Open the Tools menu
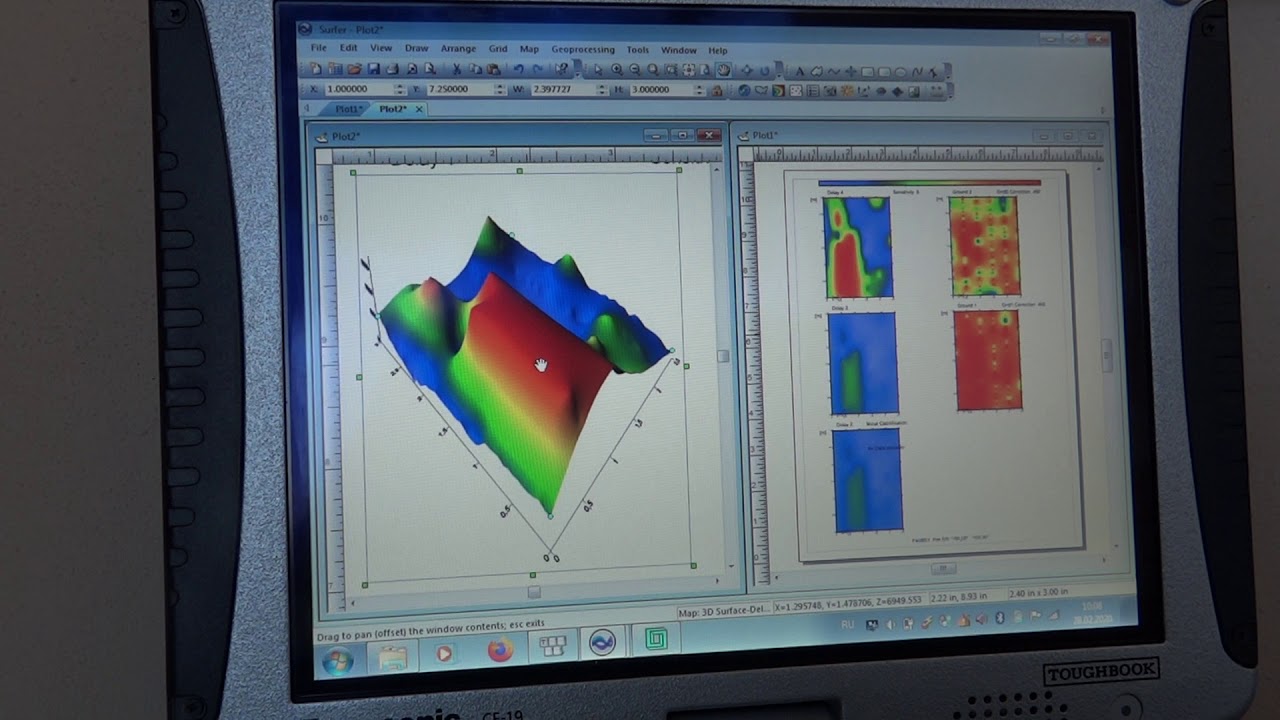 tap(637, 49)
